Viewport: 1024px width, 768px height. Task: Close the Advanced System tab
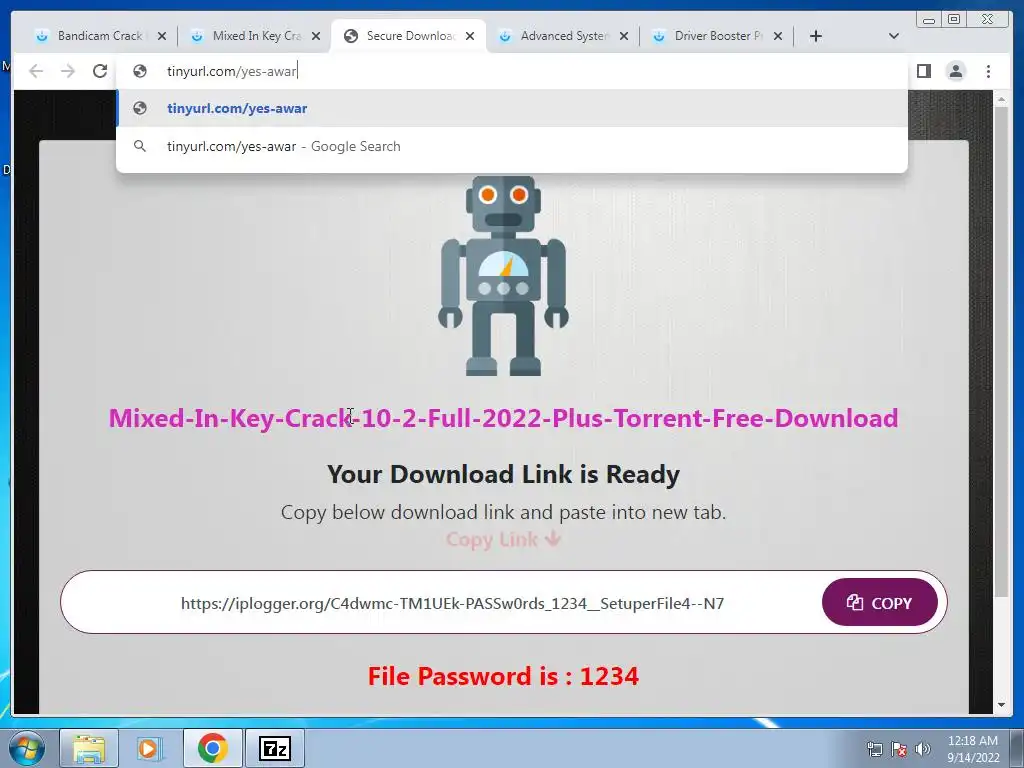pyautogui.click(x=624, y=36)
